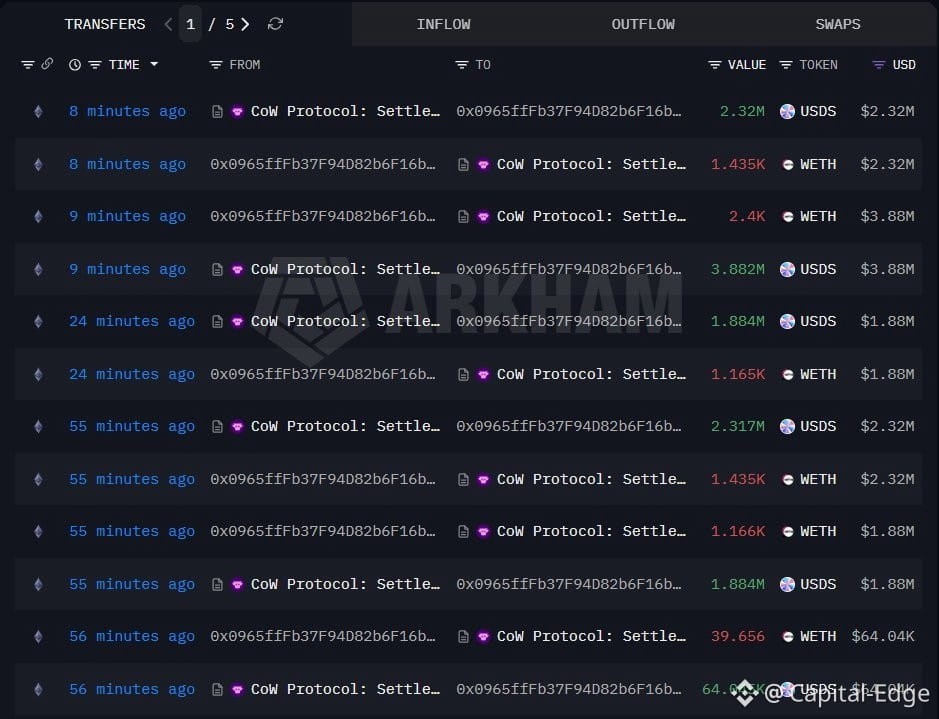This screenshot has height=719, width=939.
Task: Go to previous page arrow
Action: click(x=168, y=24)
